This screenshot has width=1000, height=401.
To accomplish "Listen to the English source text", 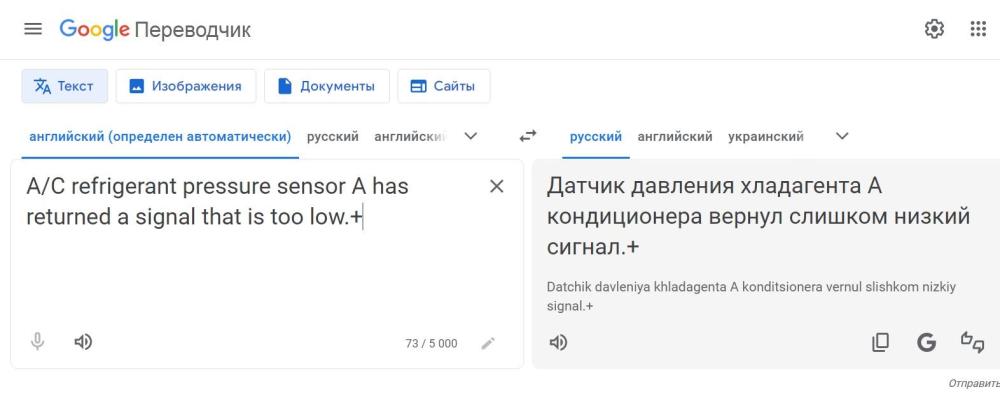I will [x=83, y=342].
